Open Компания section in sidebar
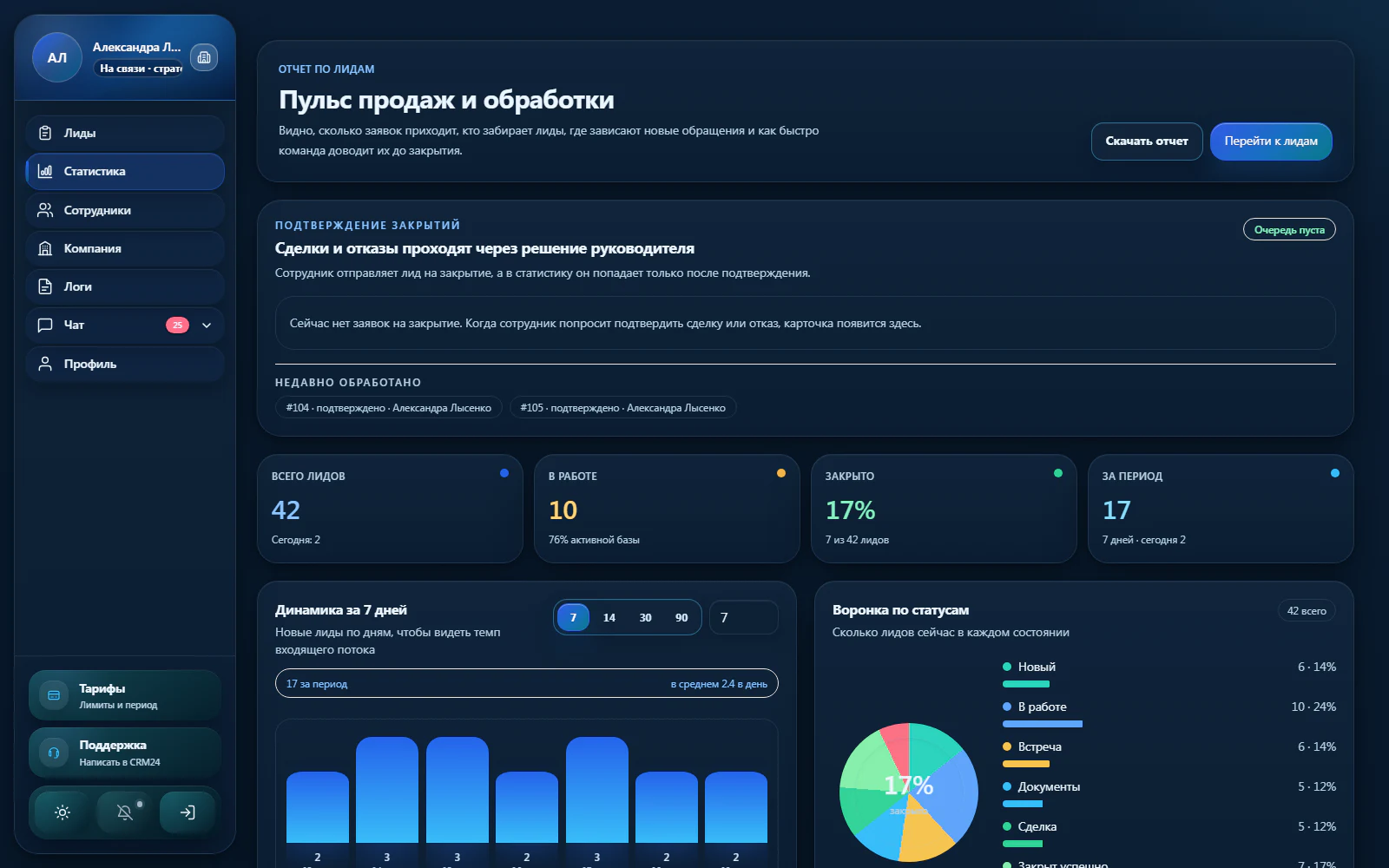 (125, 248)
